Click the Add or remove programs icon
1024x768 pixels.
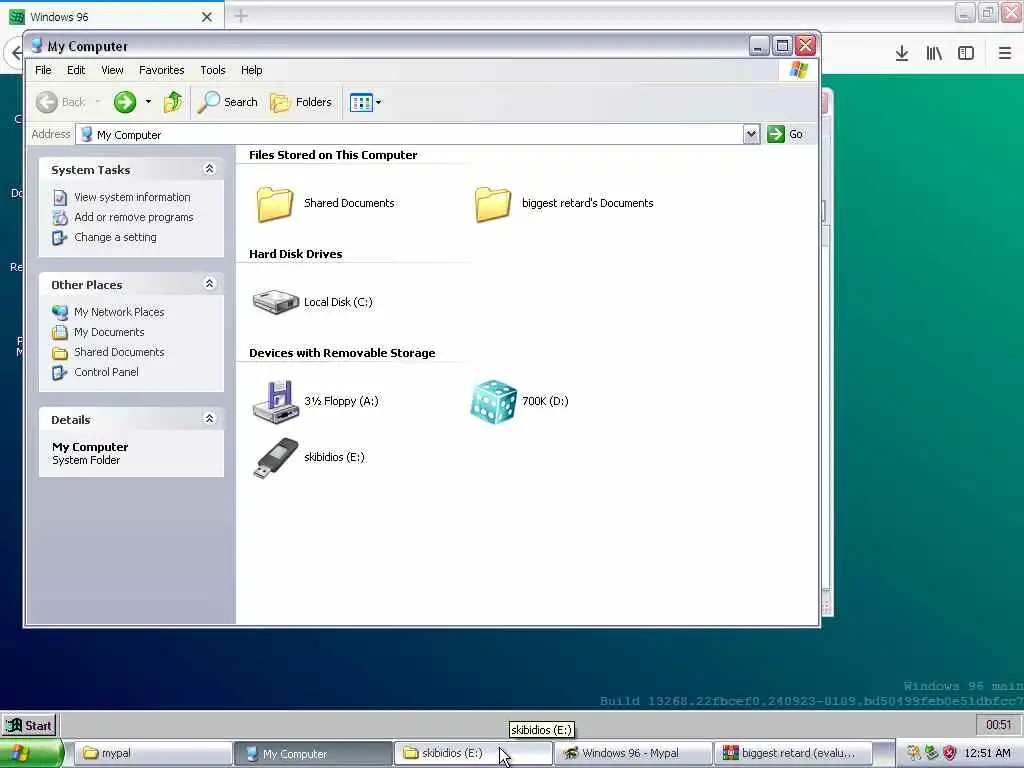(60, 217)
